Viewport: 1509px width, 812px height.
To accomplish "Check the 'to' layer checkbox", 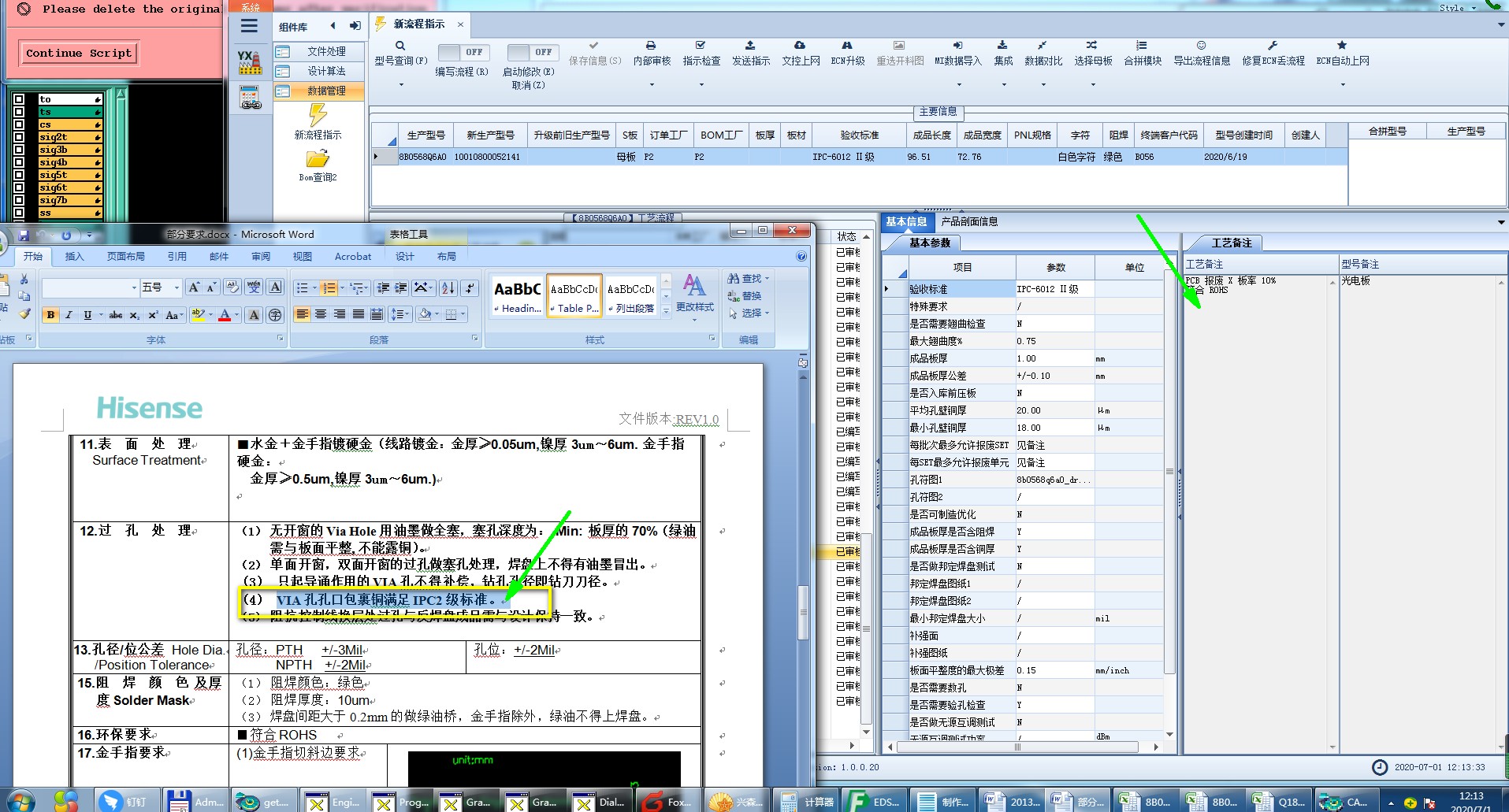I will [x=19, y=99].
